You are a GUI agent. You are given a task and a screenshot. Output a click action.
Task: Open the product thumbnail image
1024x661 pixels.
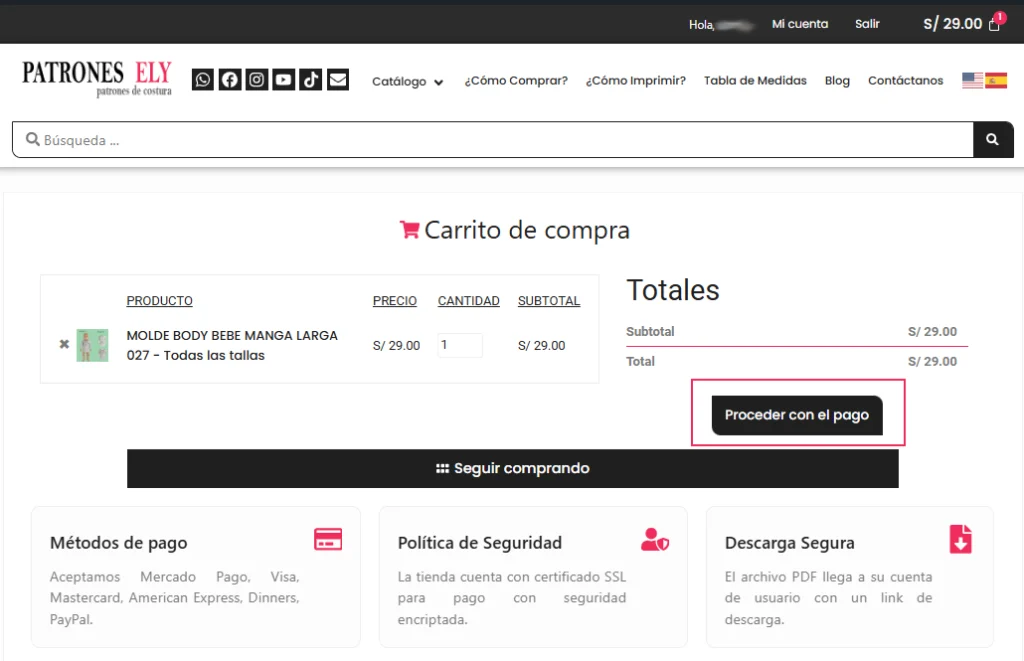tap(92, 345)
